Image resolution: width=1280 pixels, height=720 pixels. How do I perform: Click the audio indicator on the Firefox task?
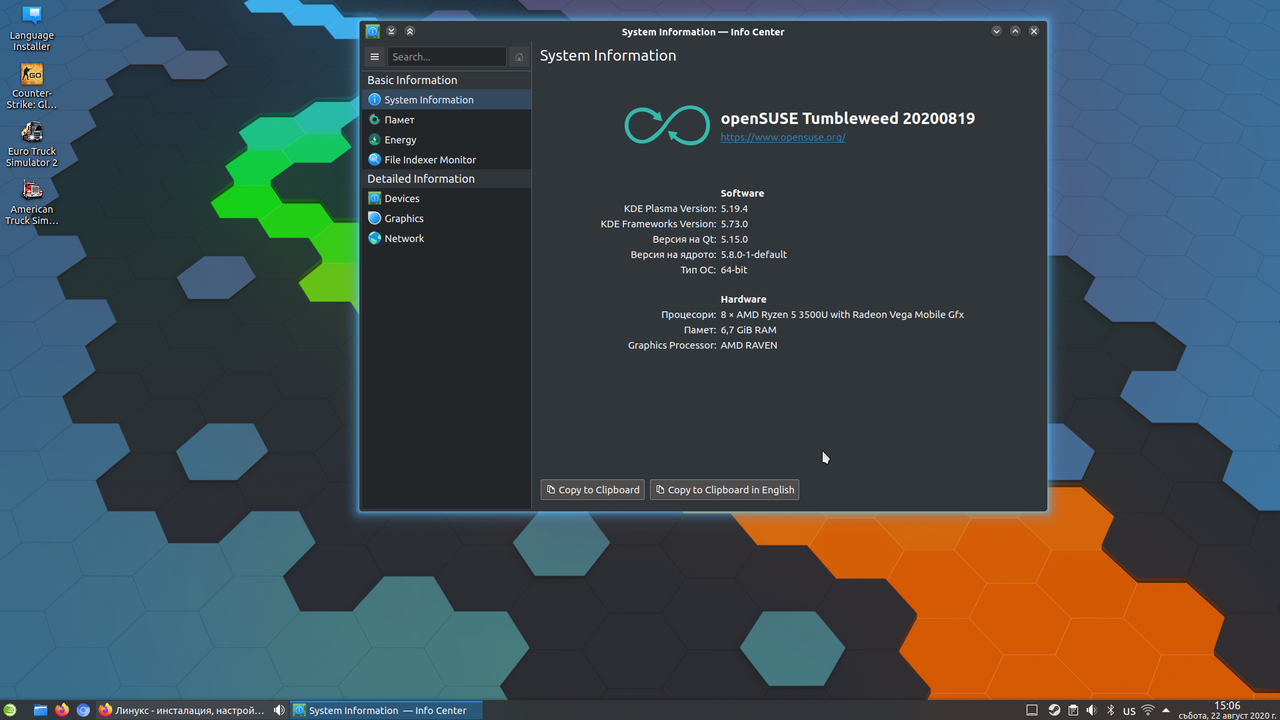pos(279,710)
